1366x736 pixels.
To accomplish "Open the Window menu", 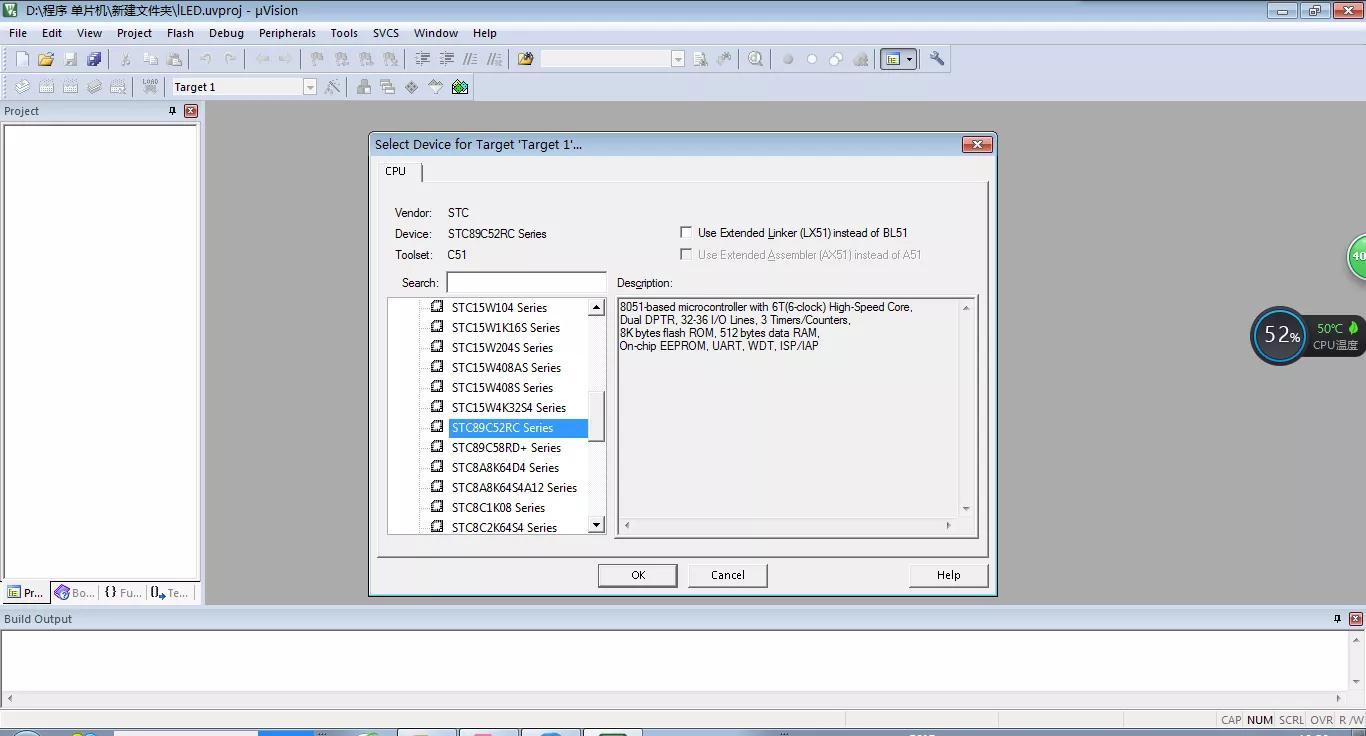I will click(436, 33).
